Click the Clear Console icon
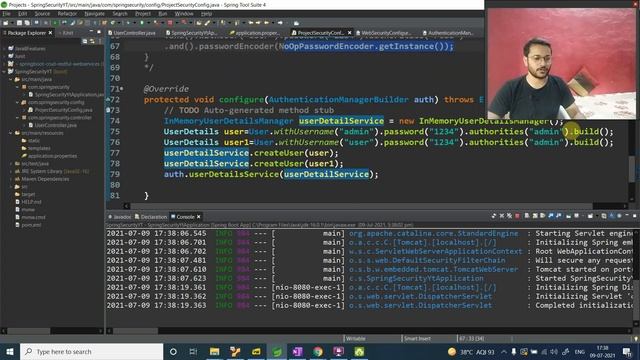 point(527,216)
